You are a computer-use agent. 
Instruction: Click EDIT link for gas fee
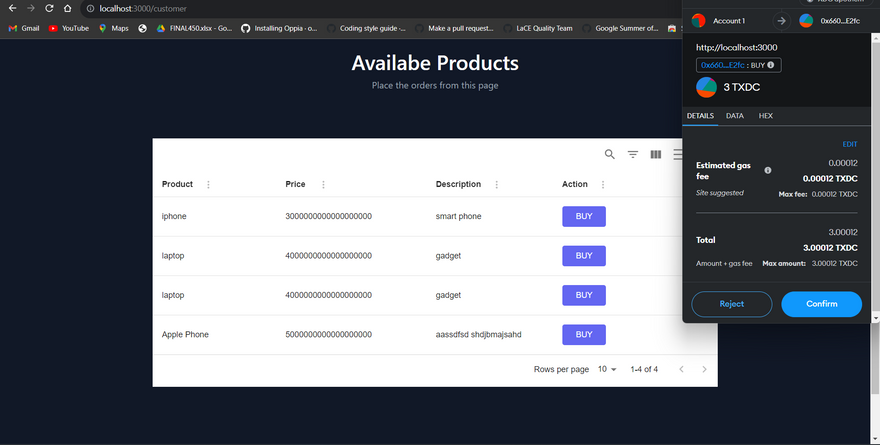pyautogui.click(x=850, y=145)
